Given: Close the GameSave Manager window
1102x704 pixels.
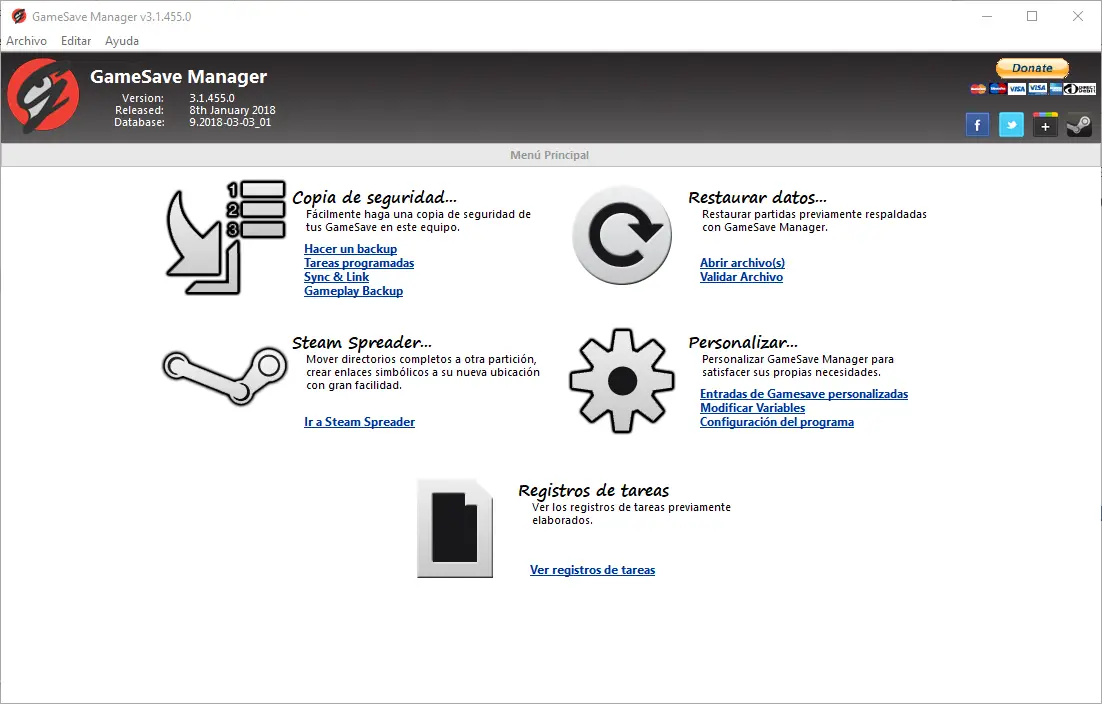Looking at the screenshot, I should (x=1077, y=16).
